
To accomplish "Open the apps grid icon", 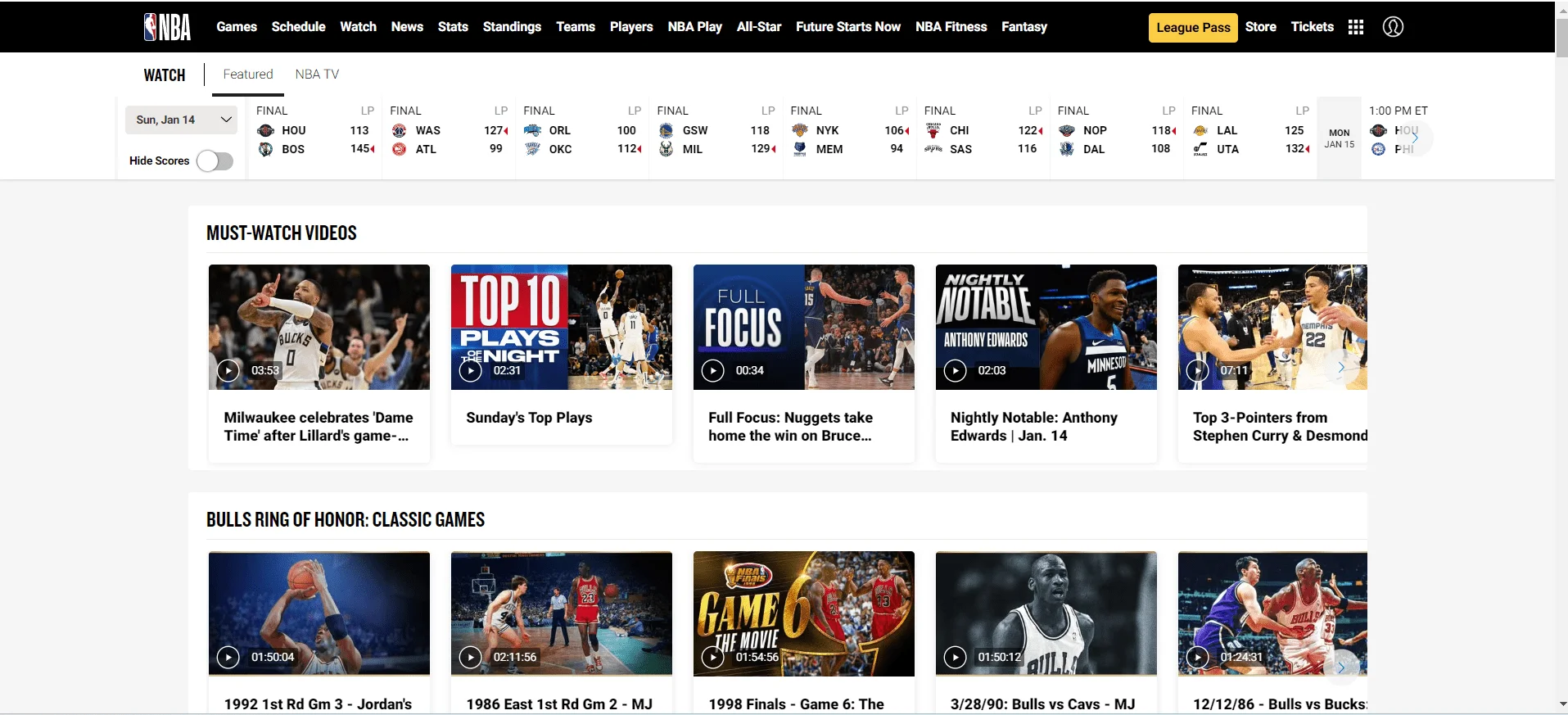I will tap(1356, 27).
